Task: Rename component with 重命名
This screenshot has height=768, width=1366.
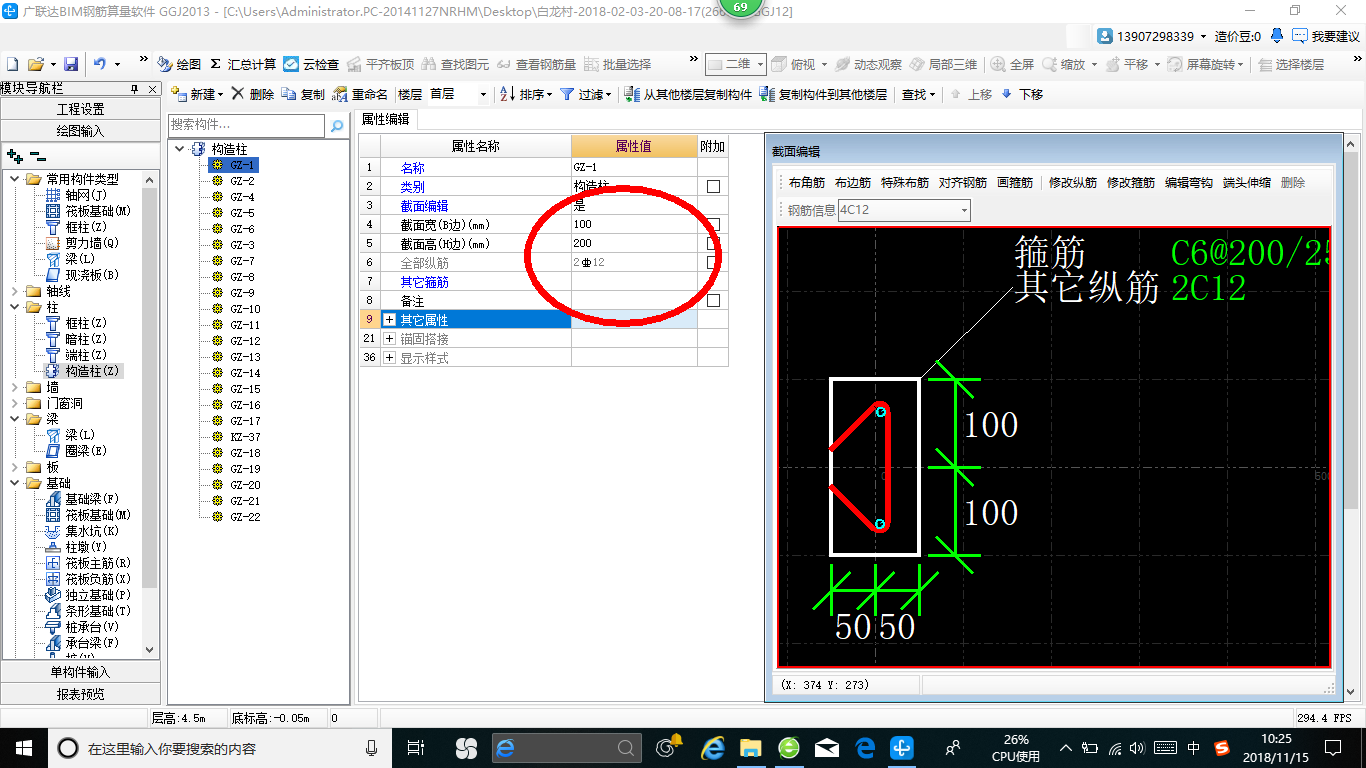Action: coord(360,94)
